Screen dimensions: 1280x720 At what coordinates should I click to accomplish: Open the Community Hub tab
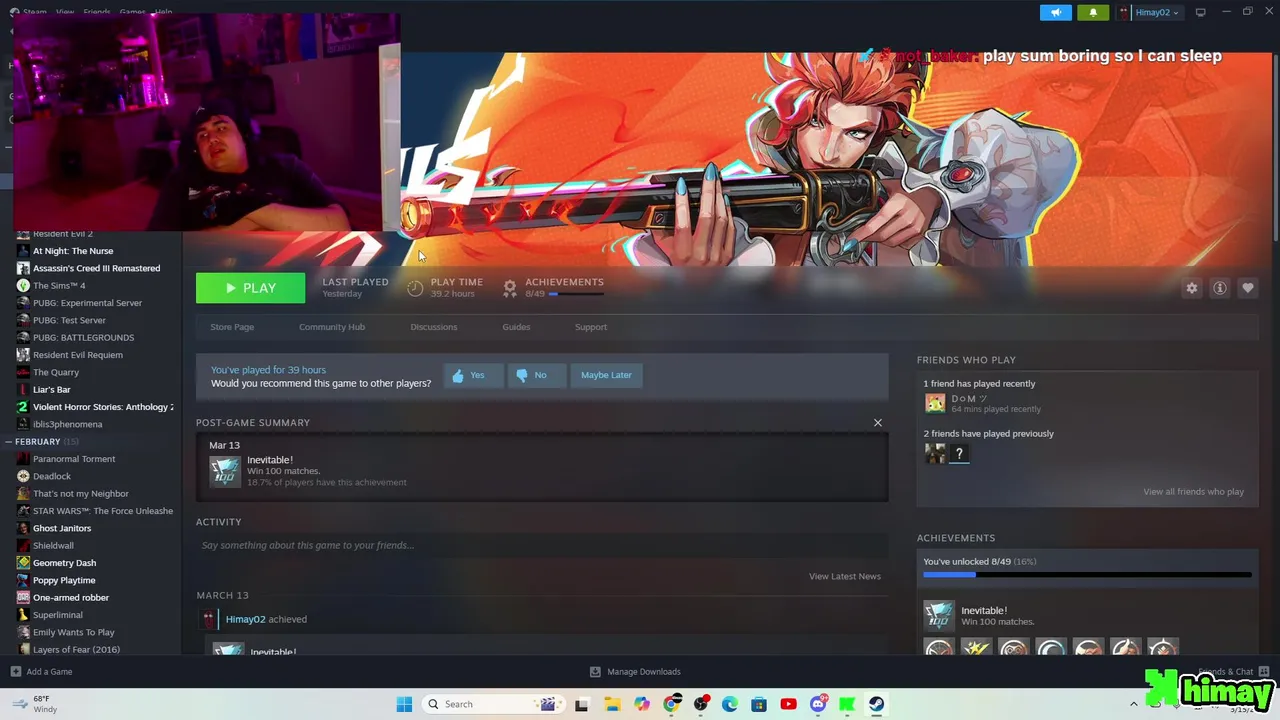332,327
